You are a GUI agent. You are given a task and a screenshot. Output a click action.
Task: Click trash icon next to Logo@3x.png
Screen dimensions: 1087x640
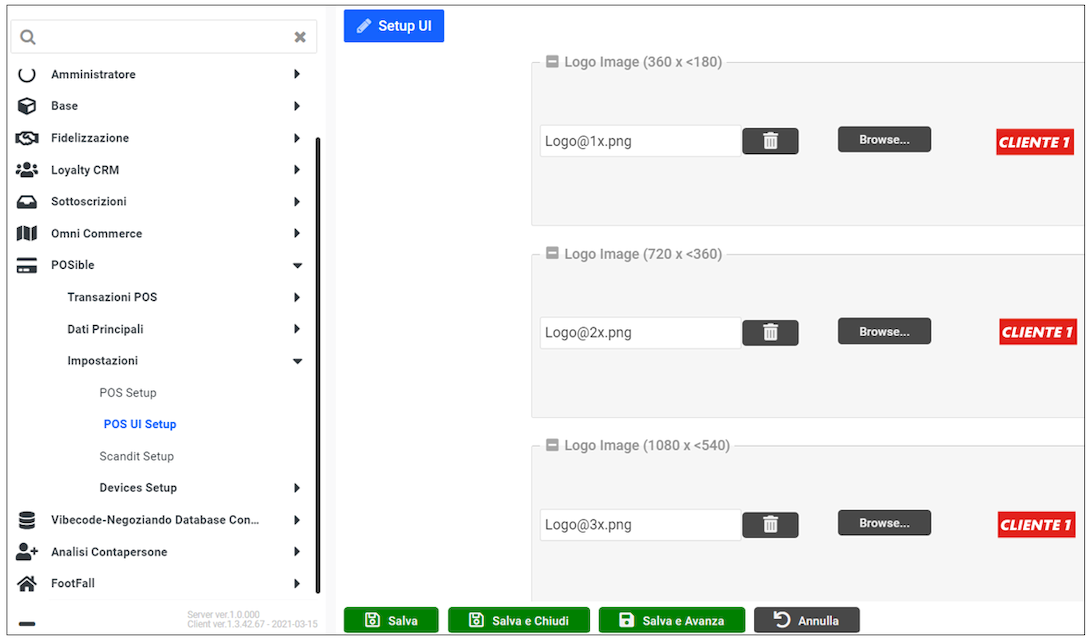(770, 525)
